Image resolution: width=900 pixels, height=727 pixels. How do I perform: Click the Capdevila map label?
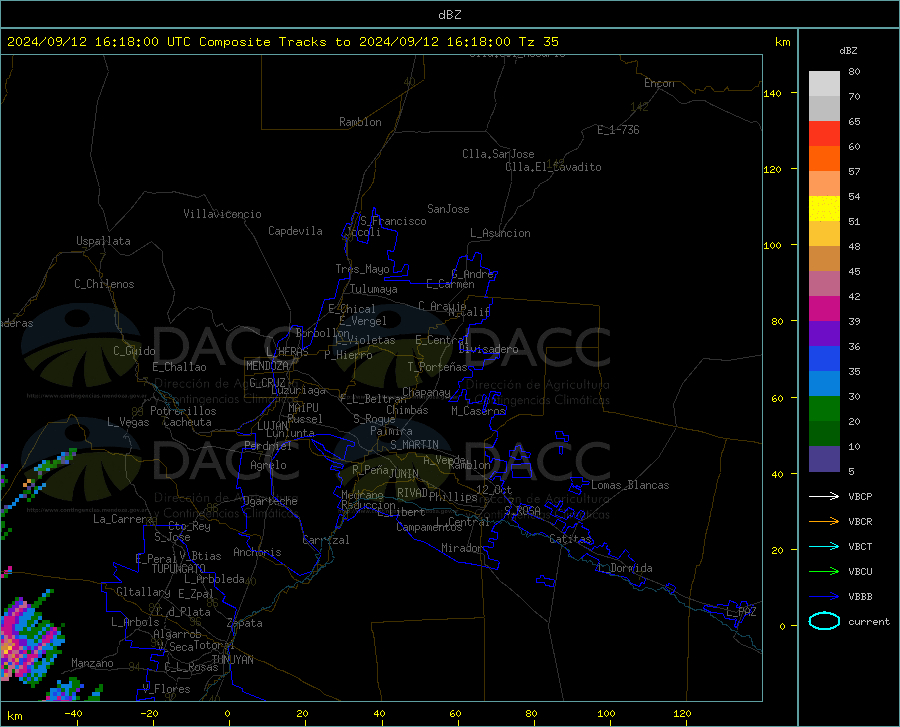pos(295,231)
